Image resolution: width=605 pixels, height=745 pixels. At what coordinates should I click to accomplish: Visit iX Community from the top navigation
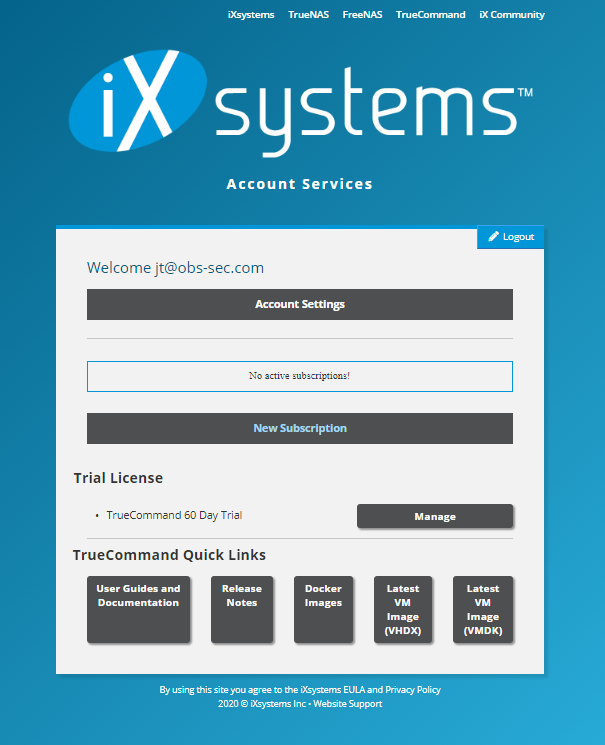512,15
